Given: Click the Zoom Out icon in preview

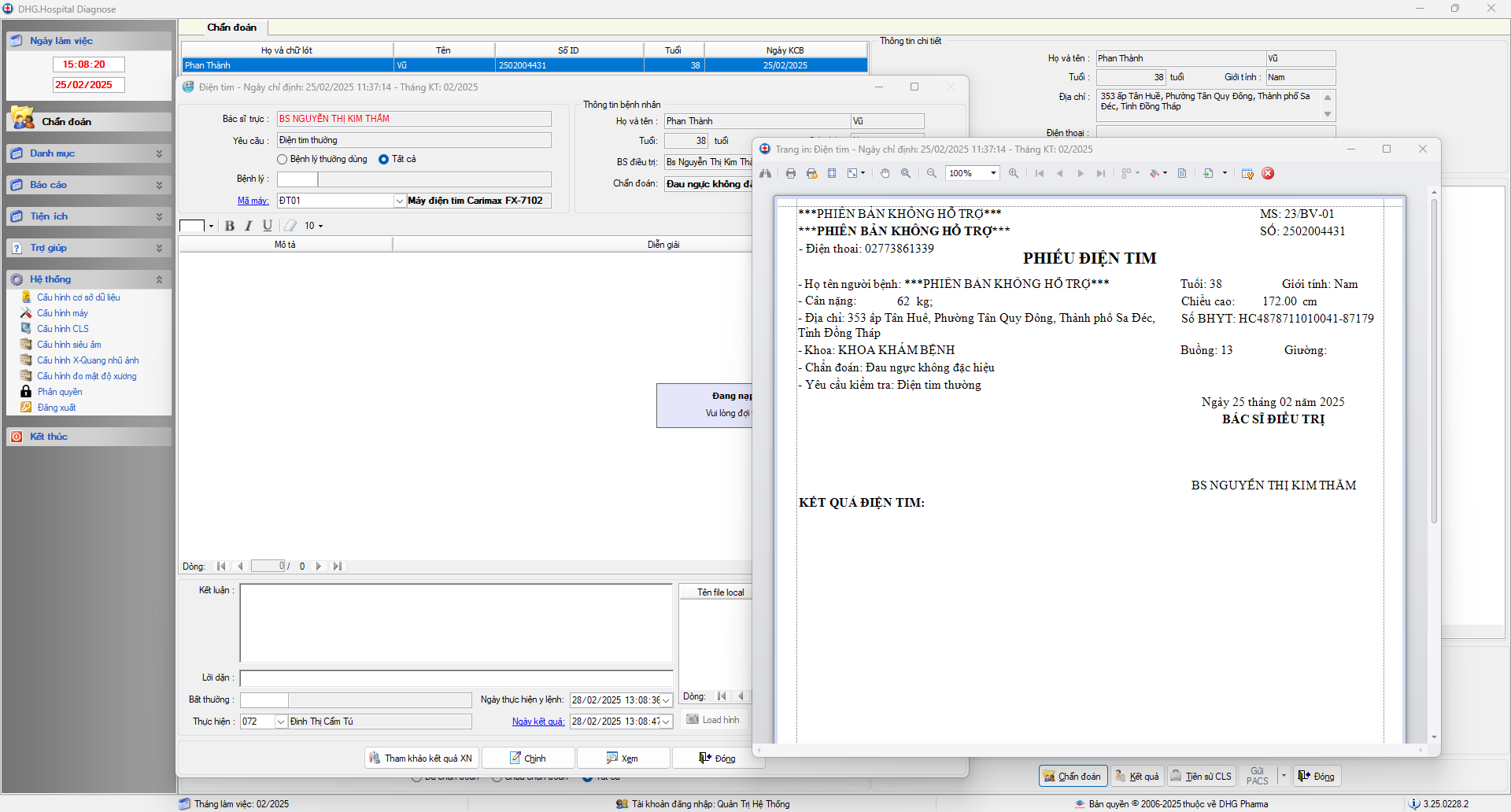Looking at the screenshot, I should 932,173.
